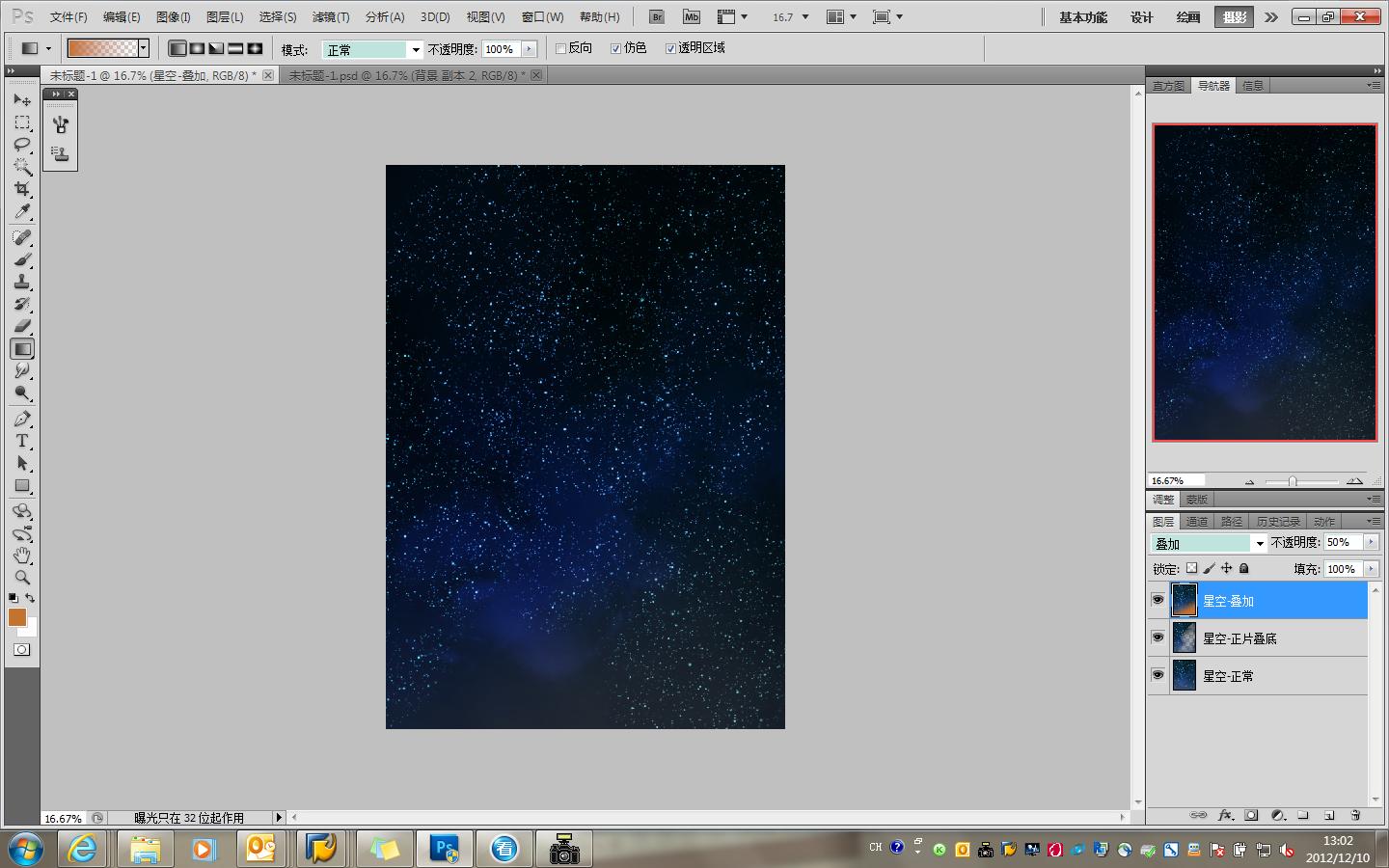Click the foreground color swatch
Screen dimensions: 1389x868
[17, 617]
